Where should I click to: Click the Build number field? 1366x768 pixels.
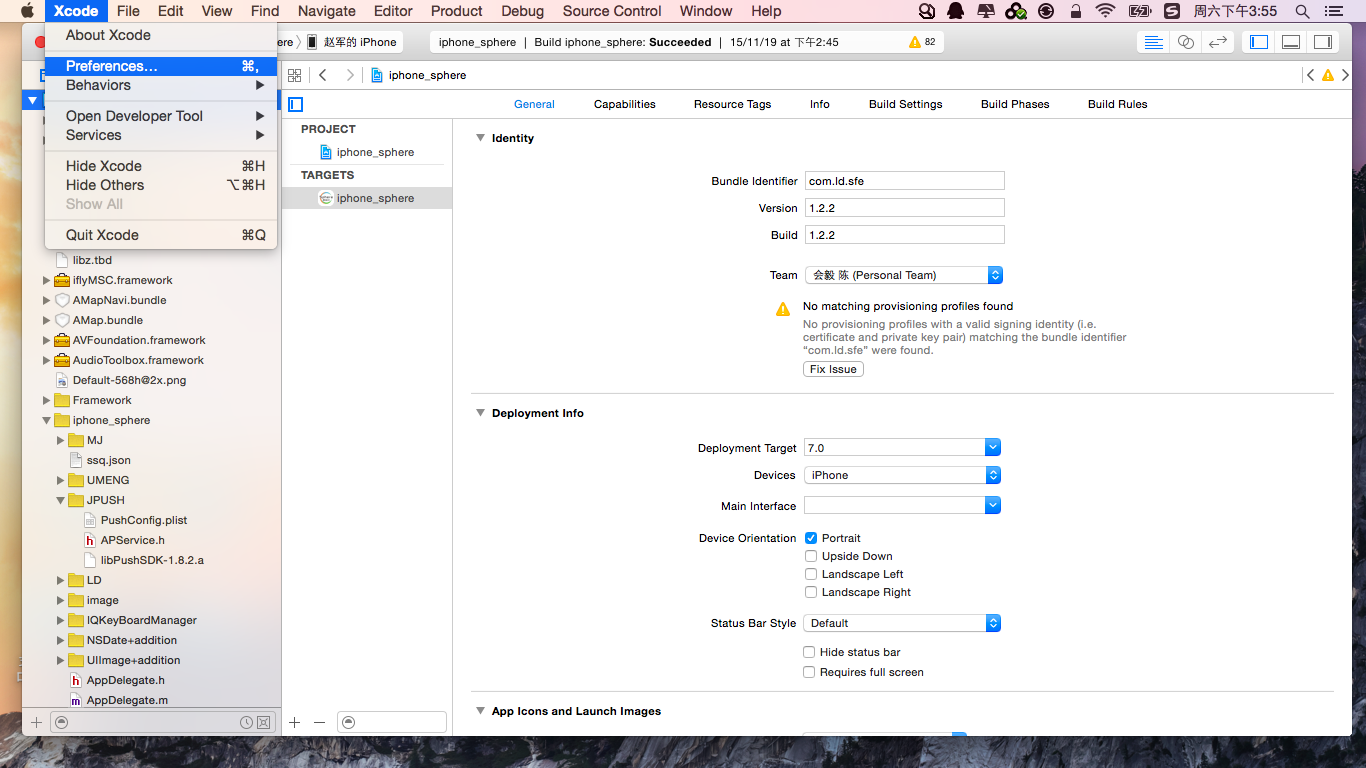pyautogui.click(x=904, y=235)
